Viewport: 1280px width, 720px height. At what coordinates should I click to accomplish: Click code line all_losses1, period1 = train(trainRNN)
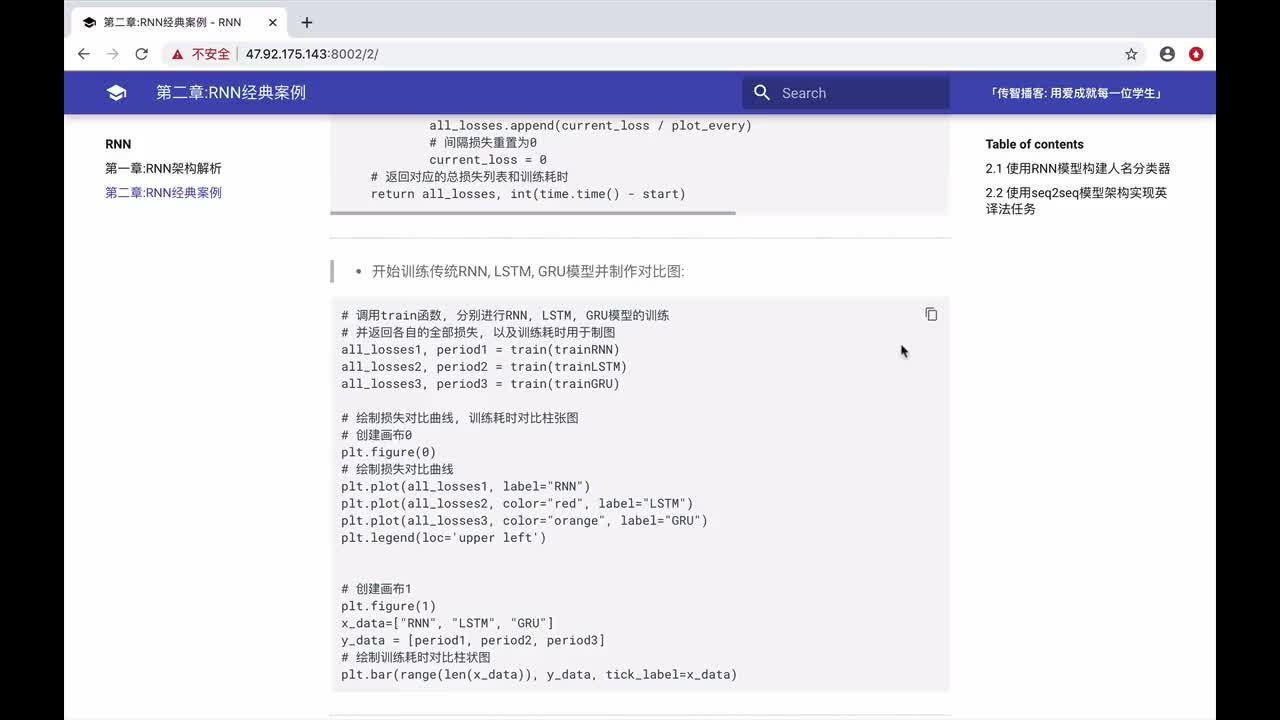point(480,349)
